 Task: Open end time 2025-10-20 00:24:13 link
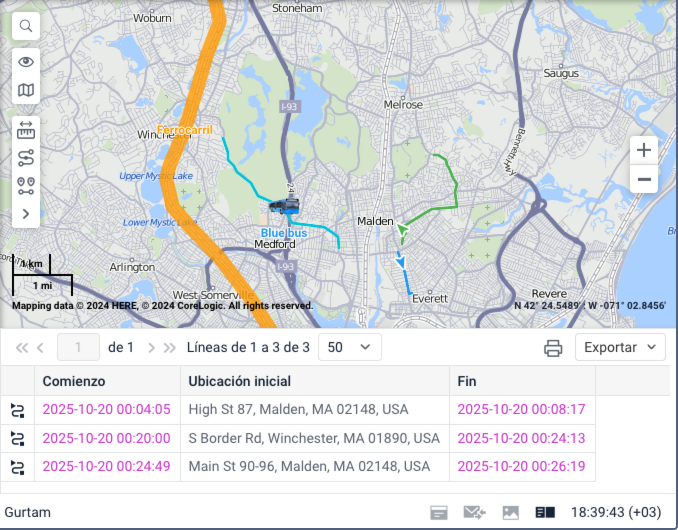point(520,438)
